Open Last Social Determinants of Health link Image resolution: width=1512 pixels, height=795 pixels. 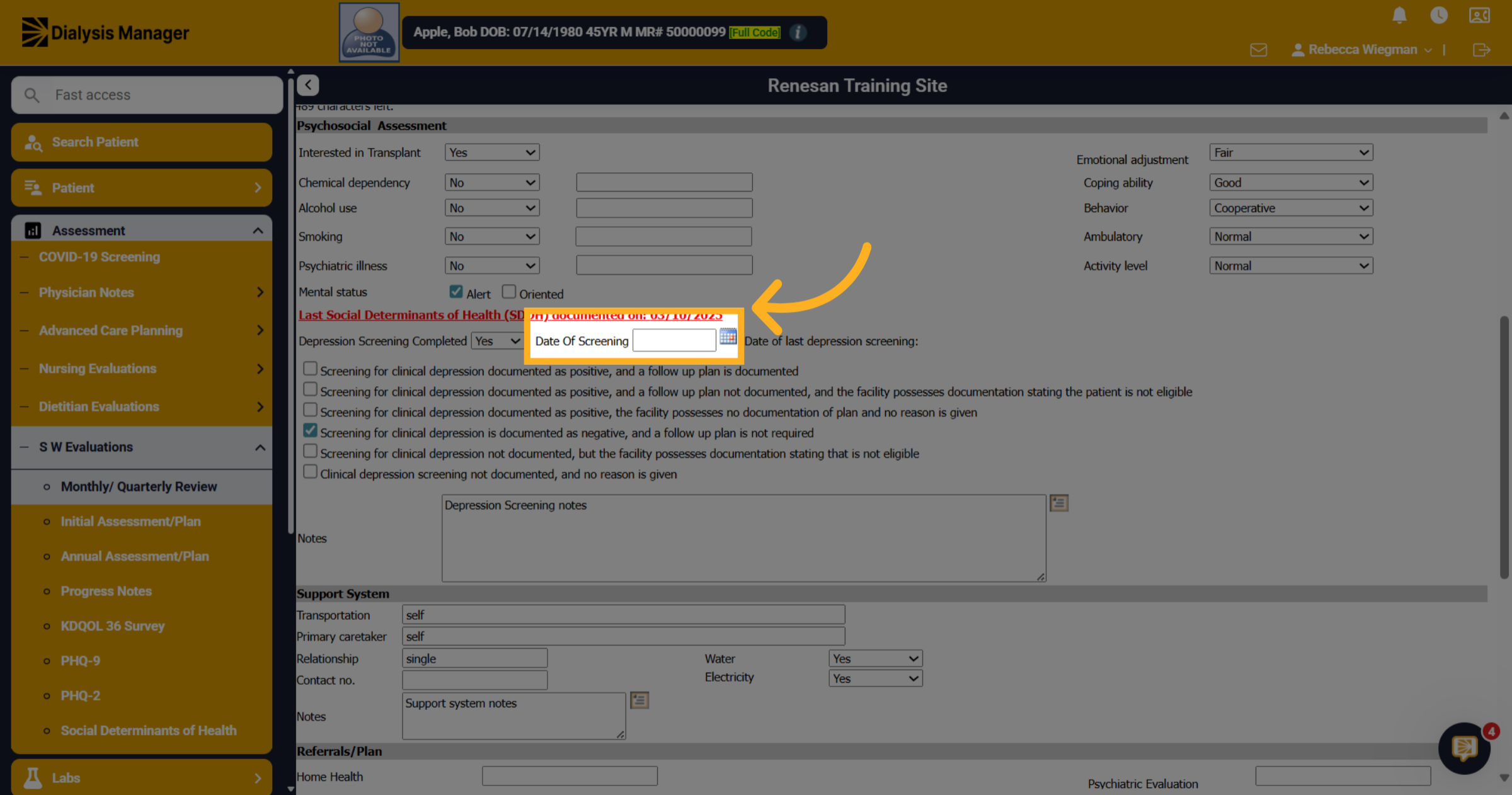510,315
